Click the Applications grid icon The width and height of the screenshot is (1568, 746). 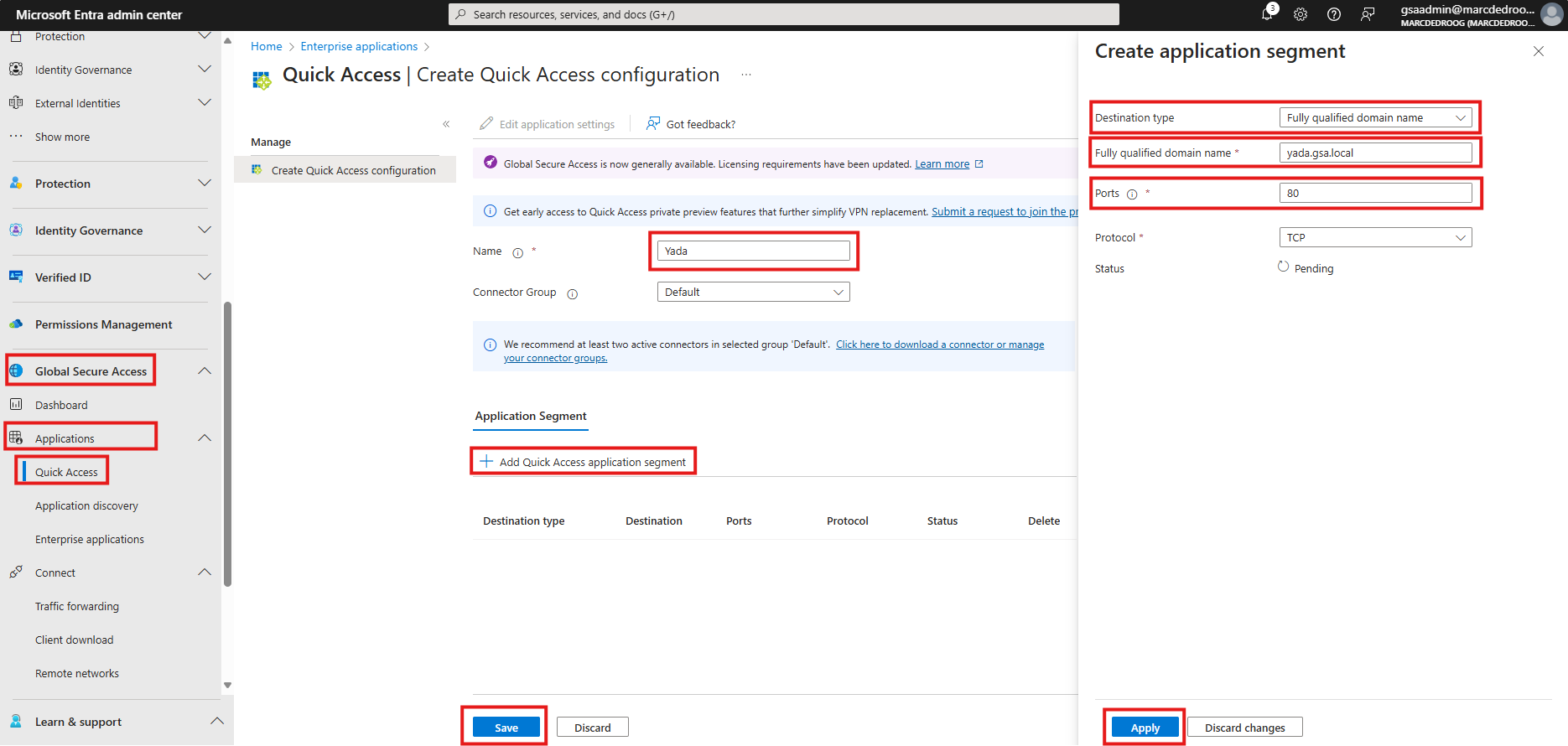pos(16,438)
